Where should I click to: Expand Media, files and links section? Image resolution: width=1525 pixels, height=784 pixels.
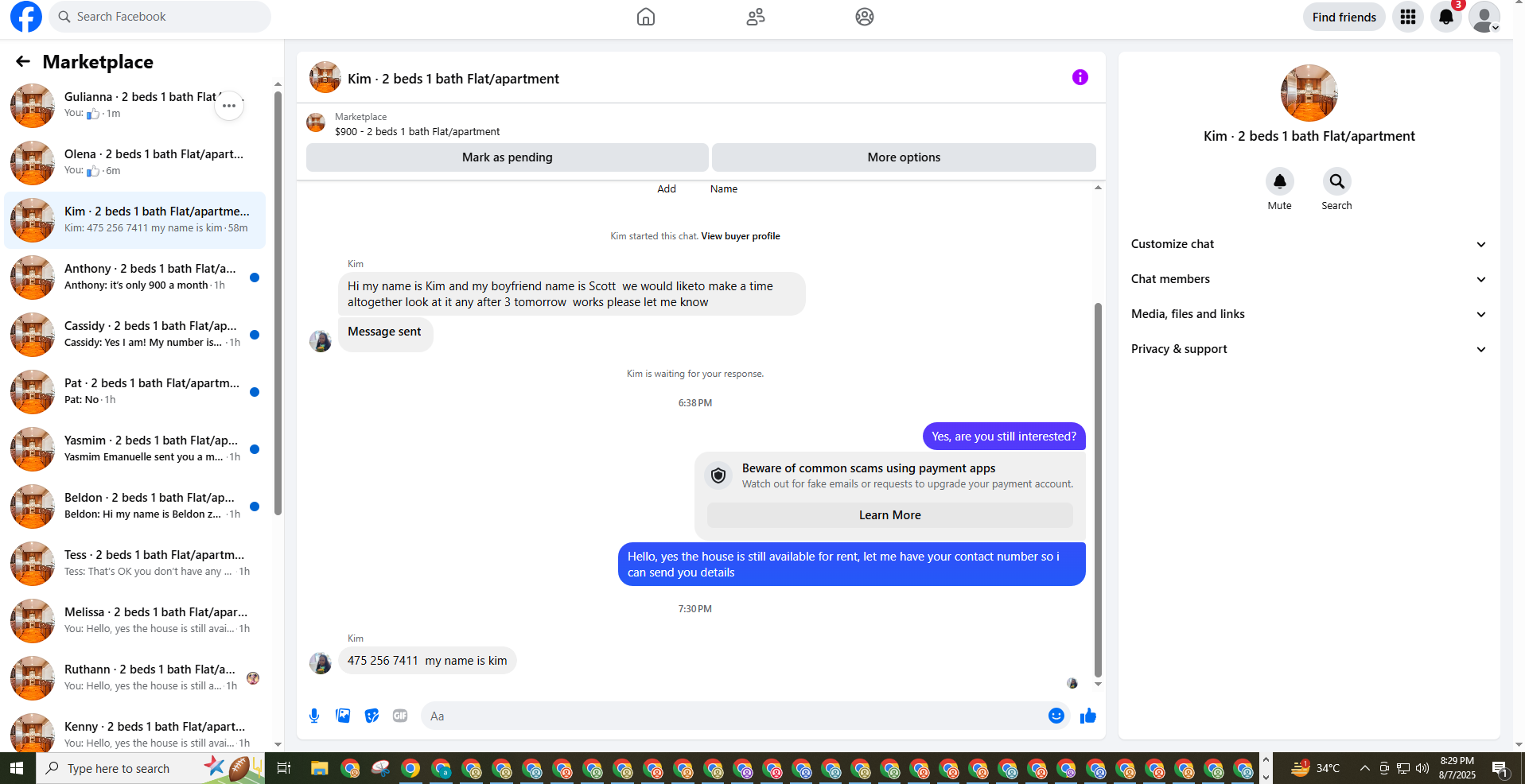(1309, 314)
